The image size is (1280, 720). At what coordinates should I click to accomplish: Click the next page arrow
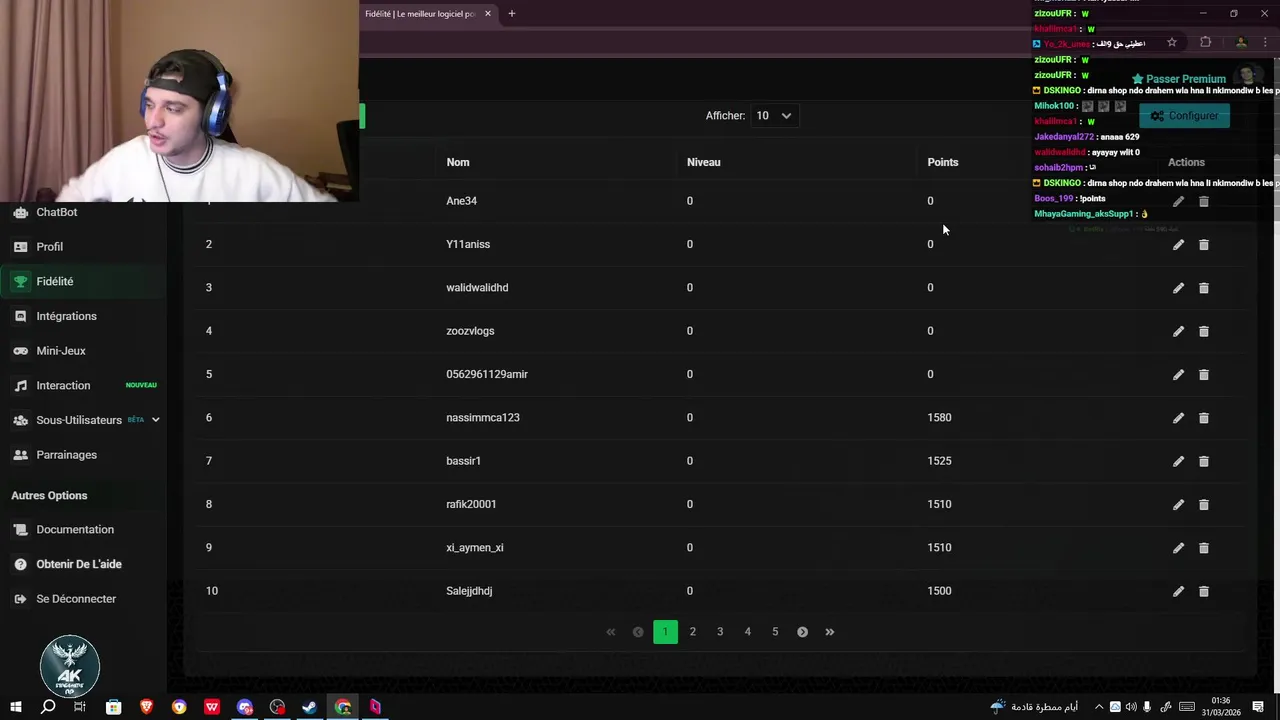click(802, 632)
